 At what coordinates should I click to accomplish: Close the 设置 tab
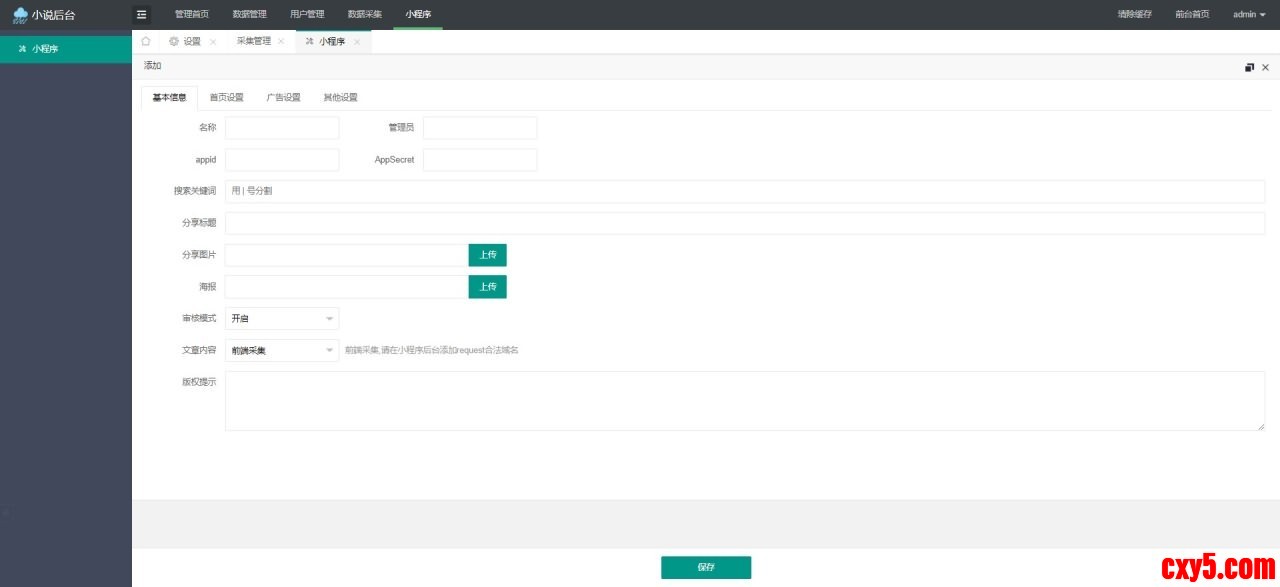point(213,42)
